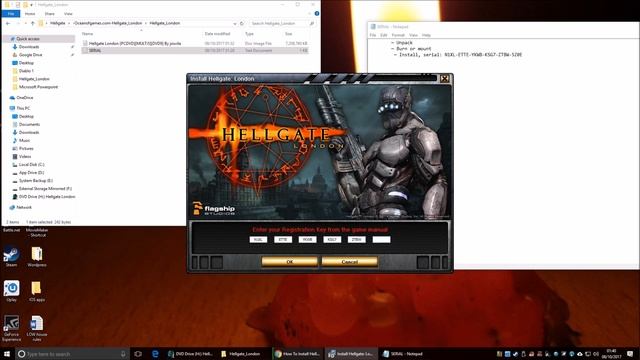This screenshot has height=360, width=640.
Task: Click the Uplay desktop icon
Action: point(11,291)
